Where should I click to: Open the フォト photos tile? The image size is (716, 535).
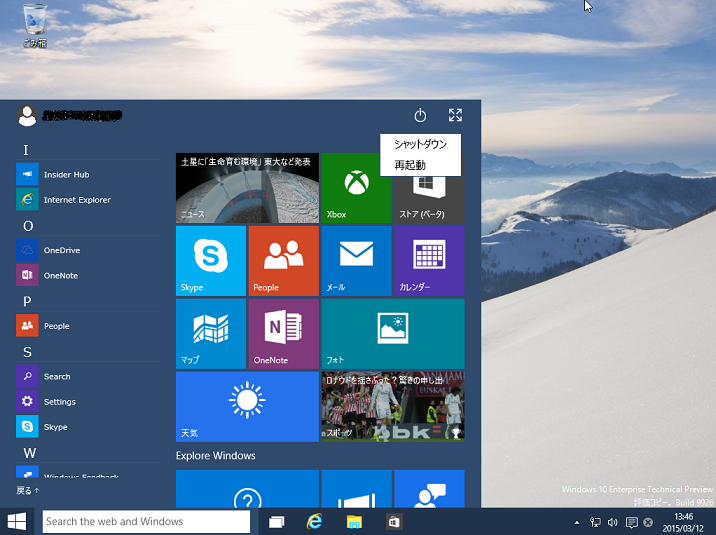[x=393, y=334]
